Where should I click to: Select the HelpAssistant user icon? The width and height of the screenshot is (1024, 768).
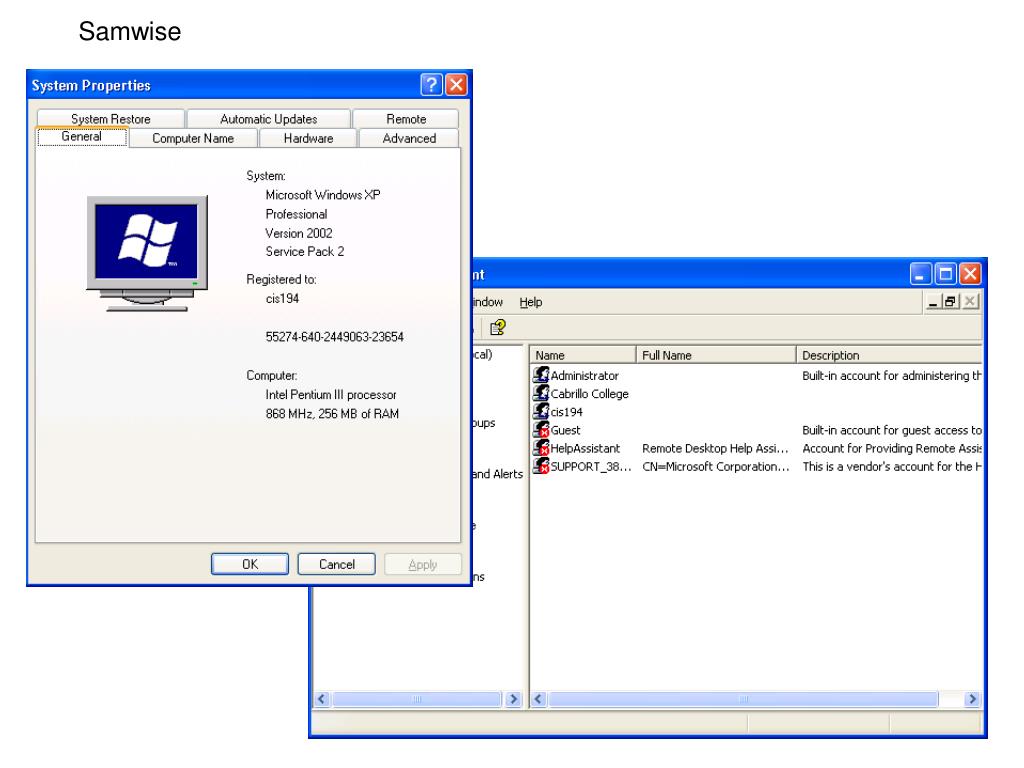pos(541,448)
